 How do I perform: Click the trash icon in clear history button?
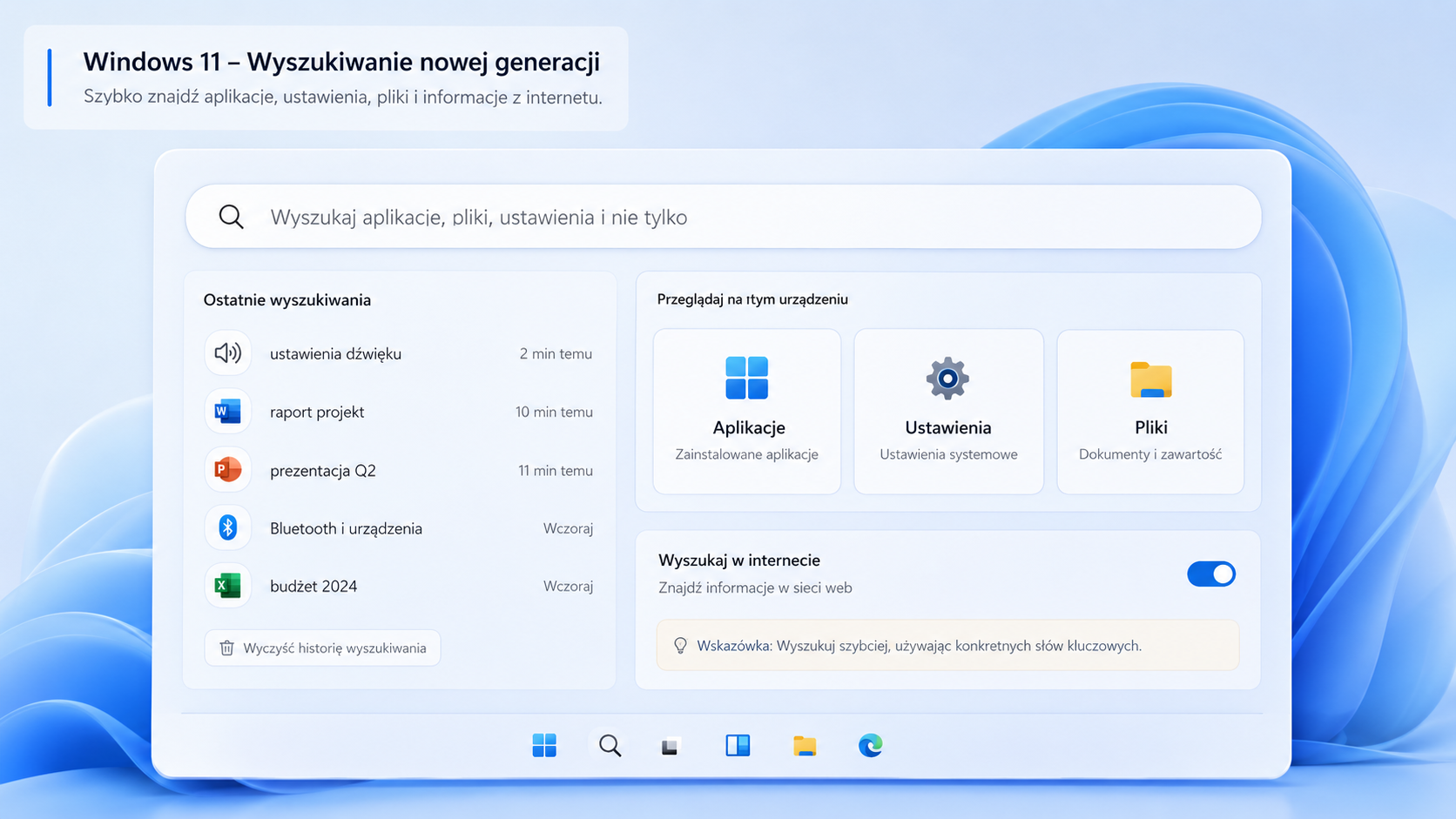pos(226,648)
